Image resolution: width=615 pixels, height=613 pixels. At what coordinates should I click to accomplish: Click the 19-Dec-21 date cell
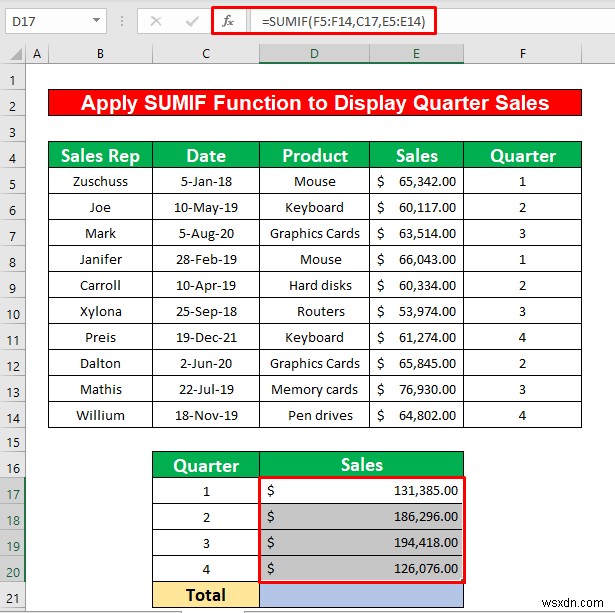206,337
